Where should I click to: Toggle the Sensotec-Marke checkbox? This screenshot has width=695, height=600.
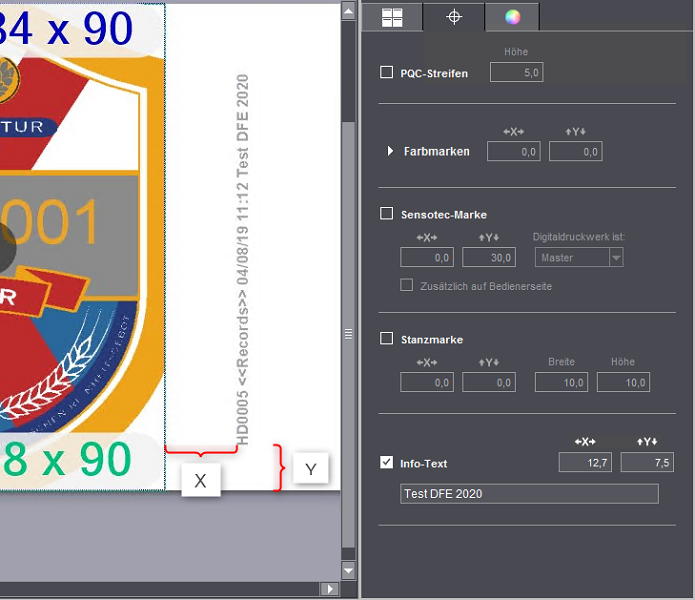[387, 213]
